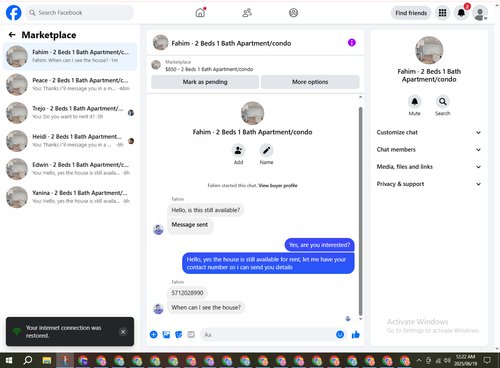This screenshot has height=368, width=500.
Task: Click the chat messages vertical scrollbar
Action: point(360,211)
